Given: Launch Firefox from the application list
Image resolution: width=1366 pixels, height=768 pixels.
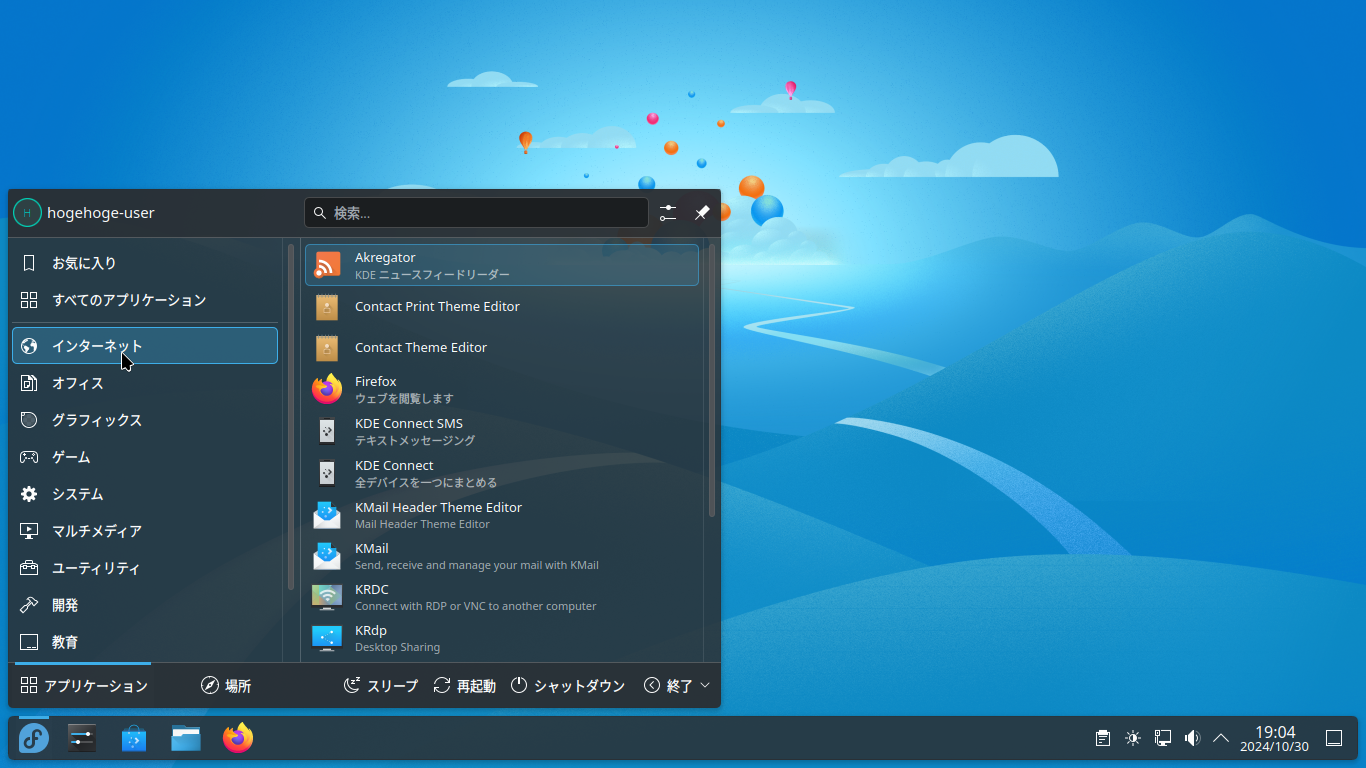Looking at the screenshot, I should tap(502, 389).
